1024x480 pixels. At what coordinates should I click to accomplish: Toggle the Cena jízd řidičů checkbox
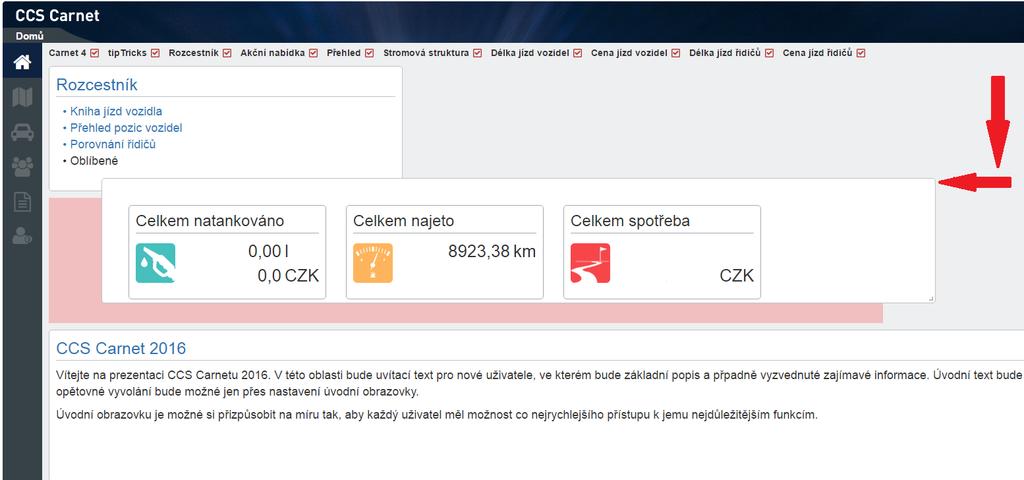click(x=861, y=54)
